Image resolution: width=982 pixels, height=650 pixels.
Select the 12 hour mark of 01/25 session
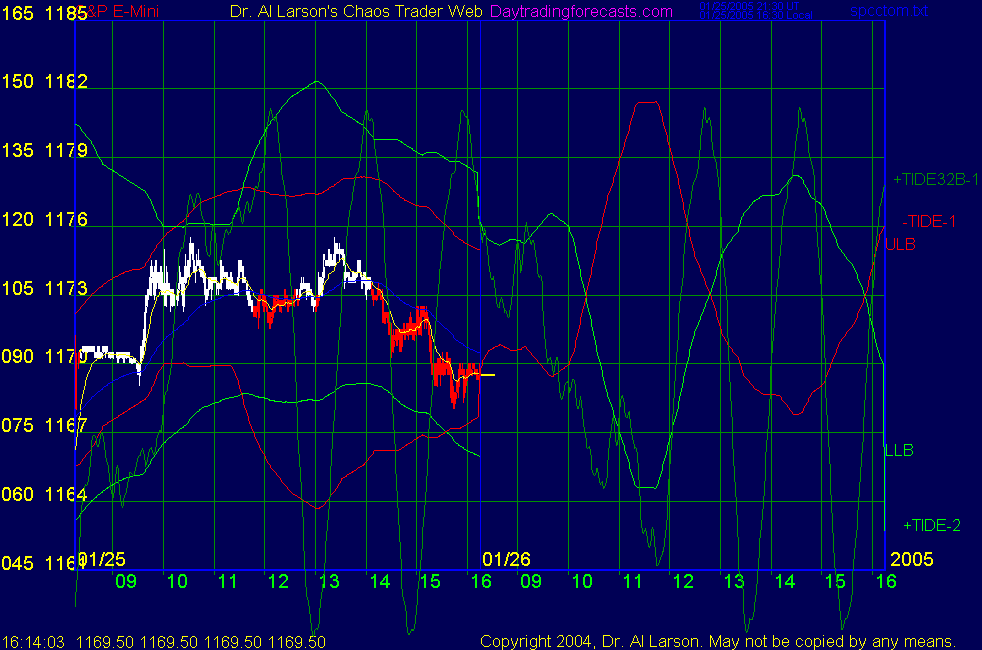[278, 582]
